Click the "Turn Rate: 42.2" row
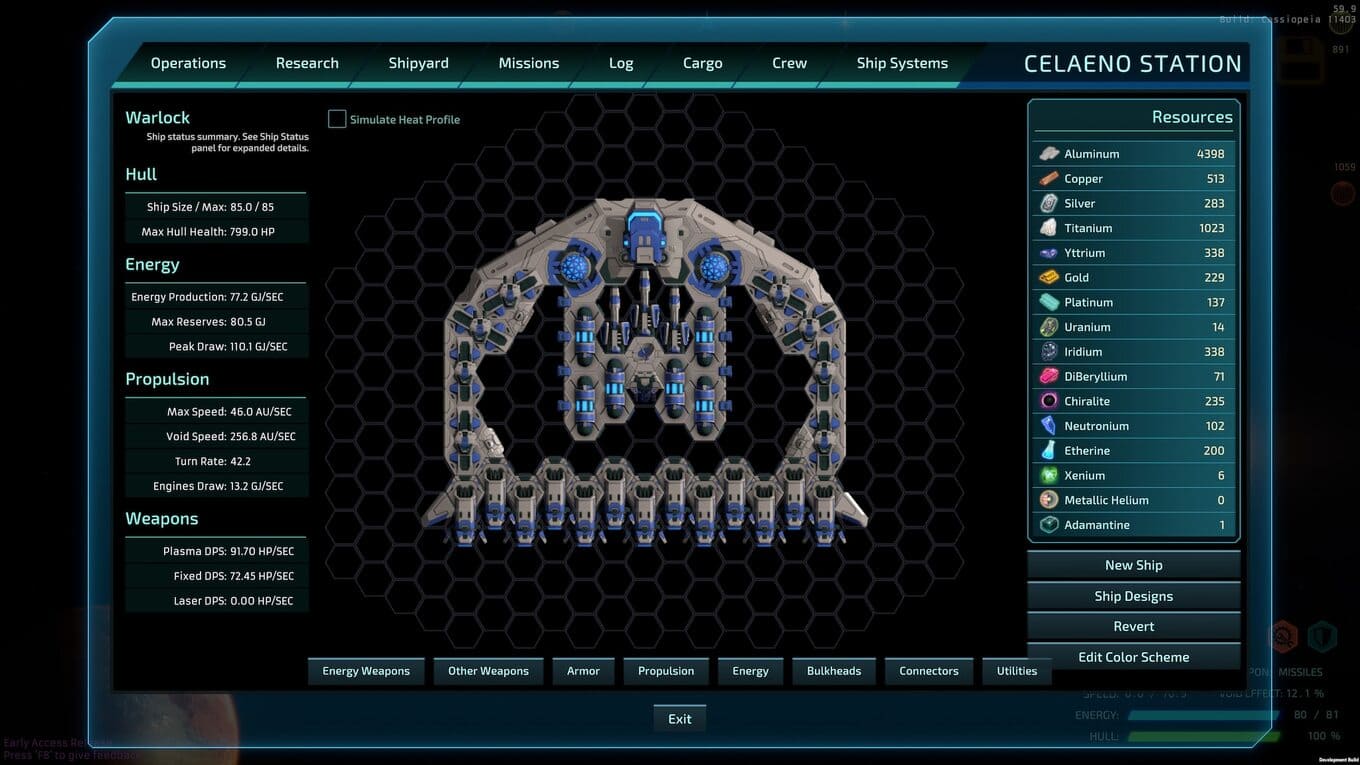Viewport: 1360px width, 765px height. tap(216, 461)
